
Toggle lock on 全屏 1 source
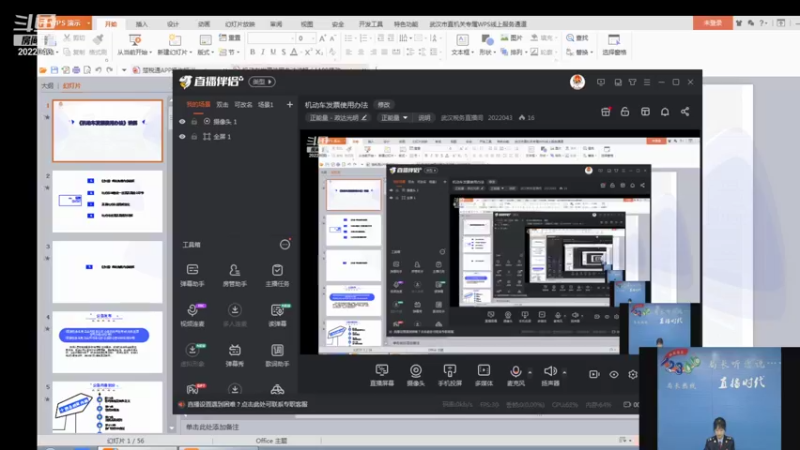click(x=194, y=137)
